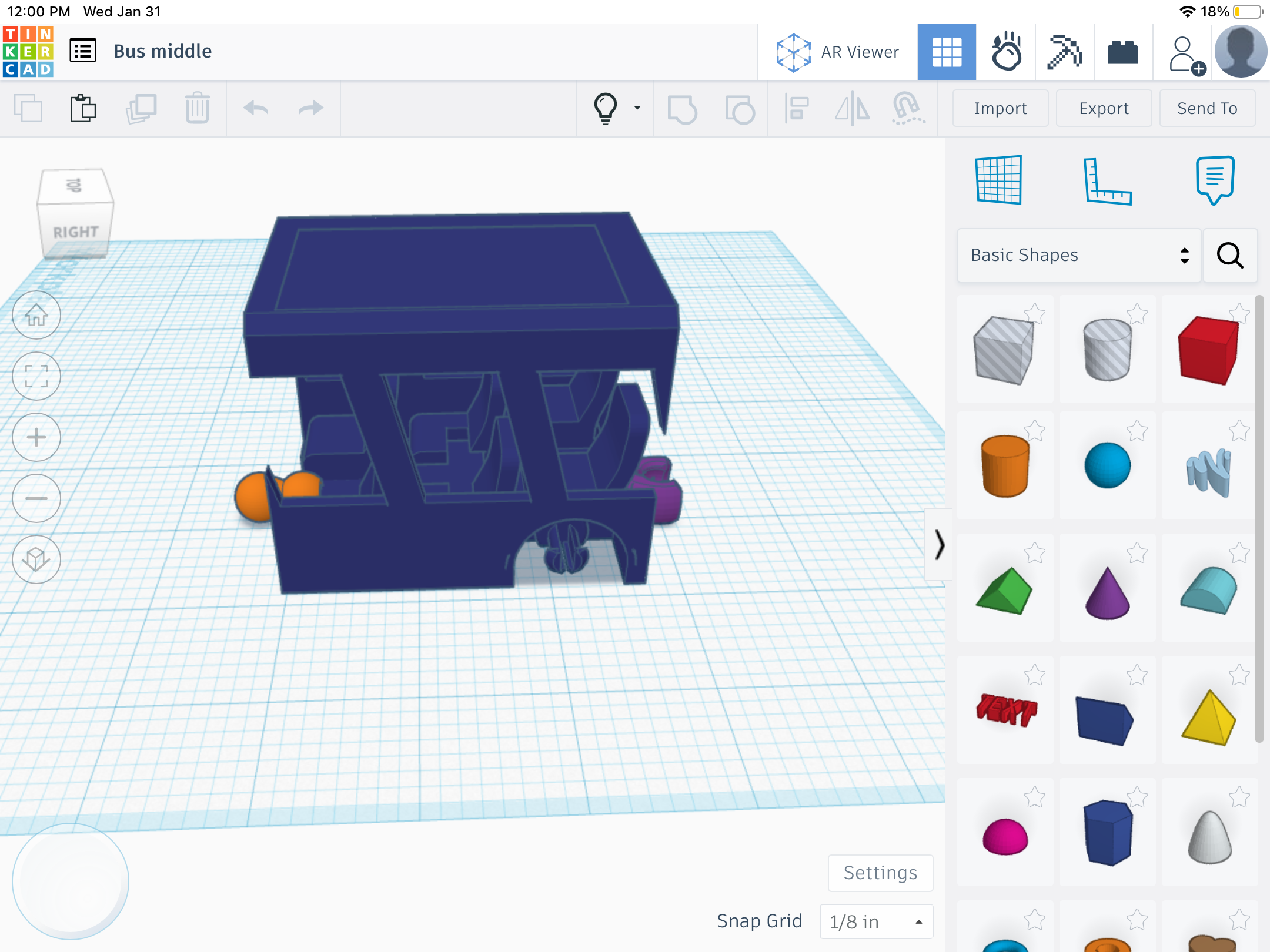Favorite the blue Sphere shape star
This screenshot has height=952, width=1270.
[x=1137, y=430]
